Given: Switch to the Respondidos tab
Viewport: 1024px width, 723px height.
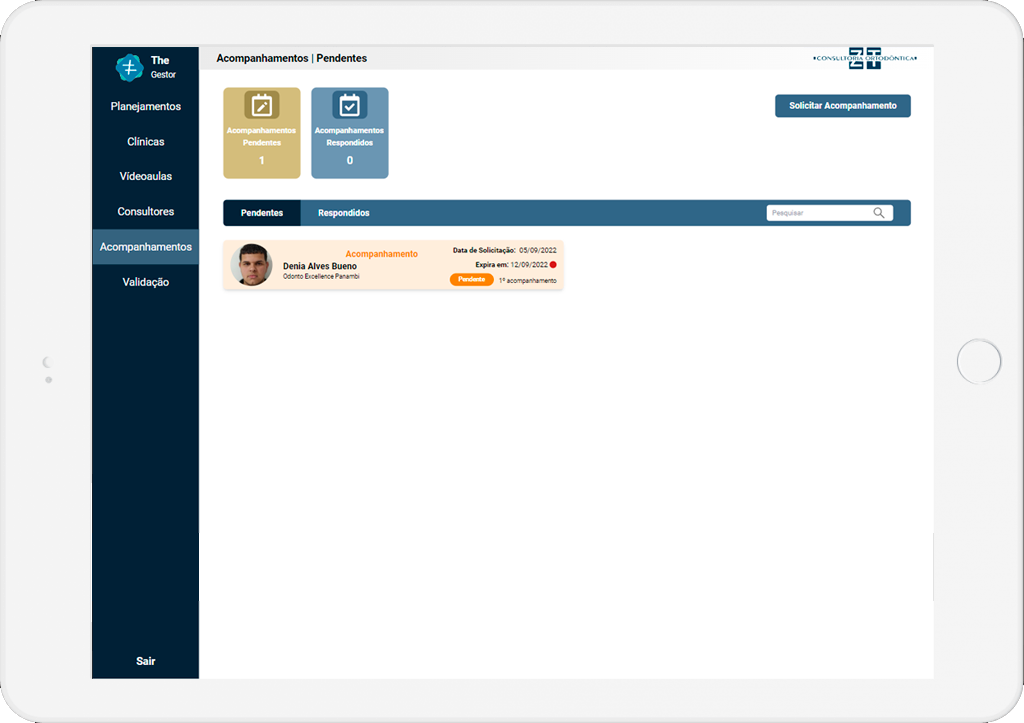Looking at the screenshot, I should tap(343, 213).
